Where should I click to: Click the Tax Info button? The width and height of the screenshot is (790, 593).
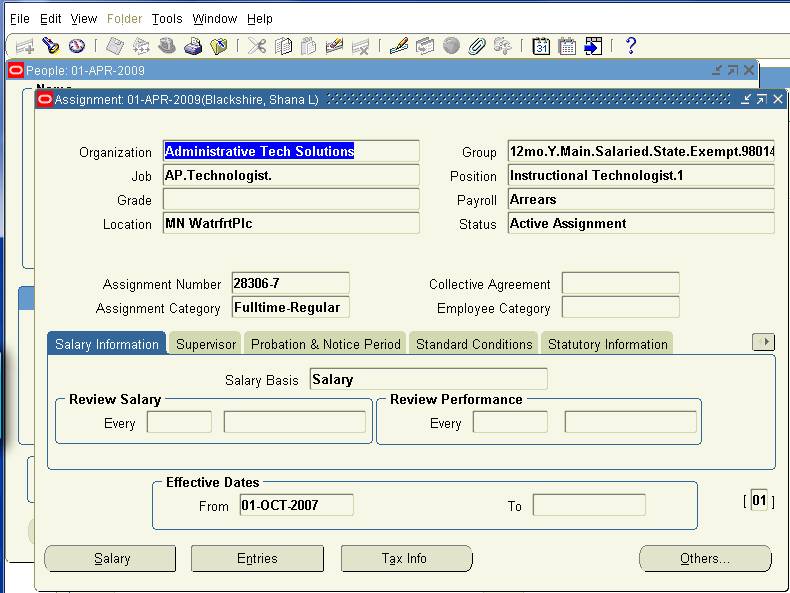tap(406, 558)
